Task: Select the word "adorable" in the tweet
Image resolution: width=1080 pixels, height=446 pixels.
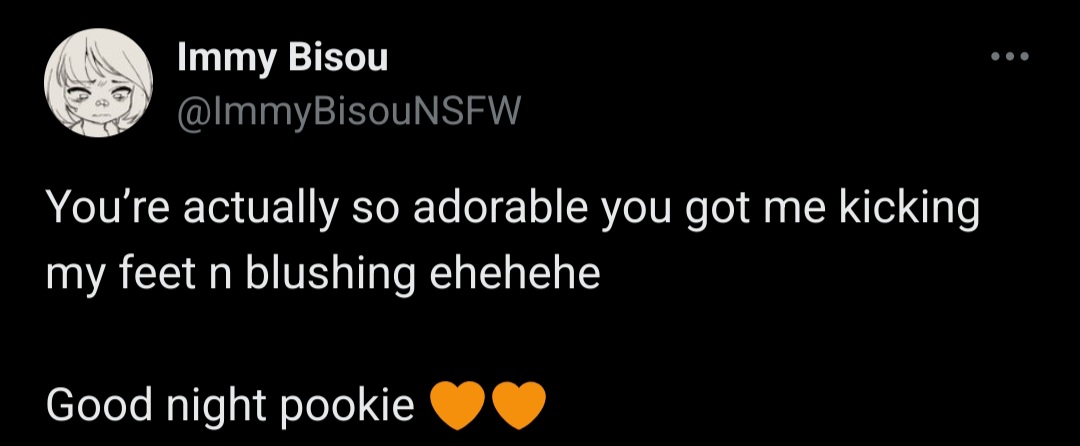Action: pyautogui.click(x=501, y=209)
